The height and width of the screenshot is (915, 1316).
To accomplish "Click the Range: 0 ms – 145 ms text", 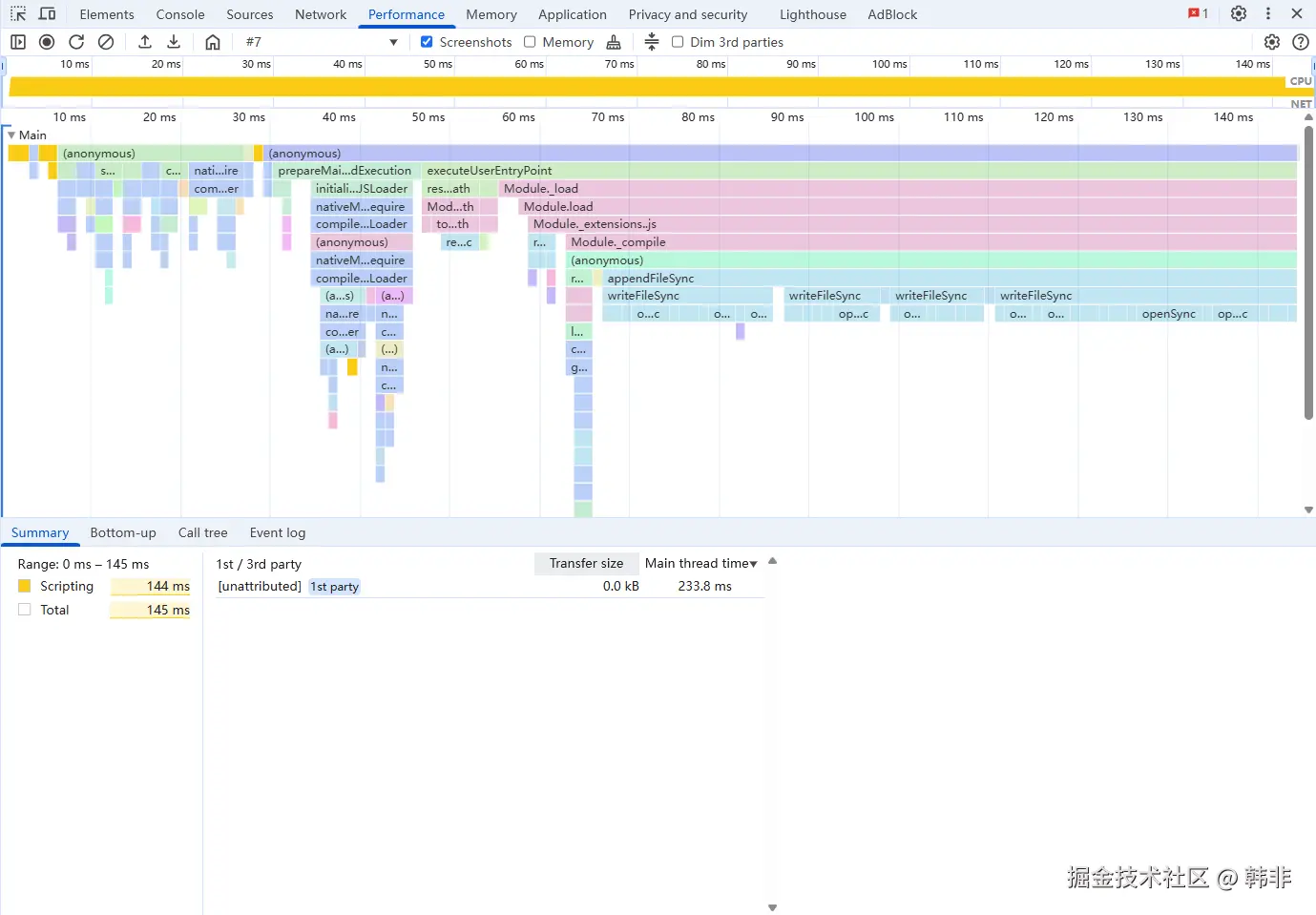I will point(83,564).
